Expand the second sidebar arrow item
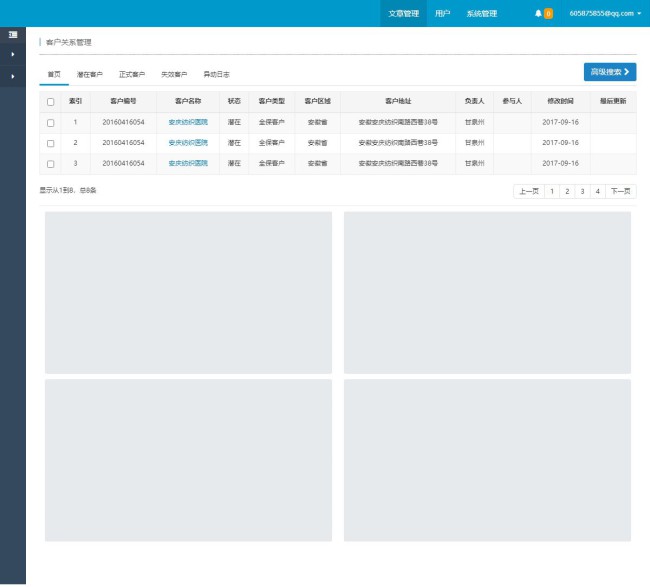650x587 pixels. click(x=12, y=76)
